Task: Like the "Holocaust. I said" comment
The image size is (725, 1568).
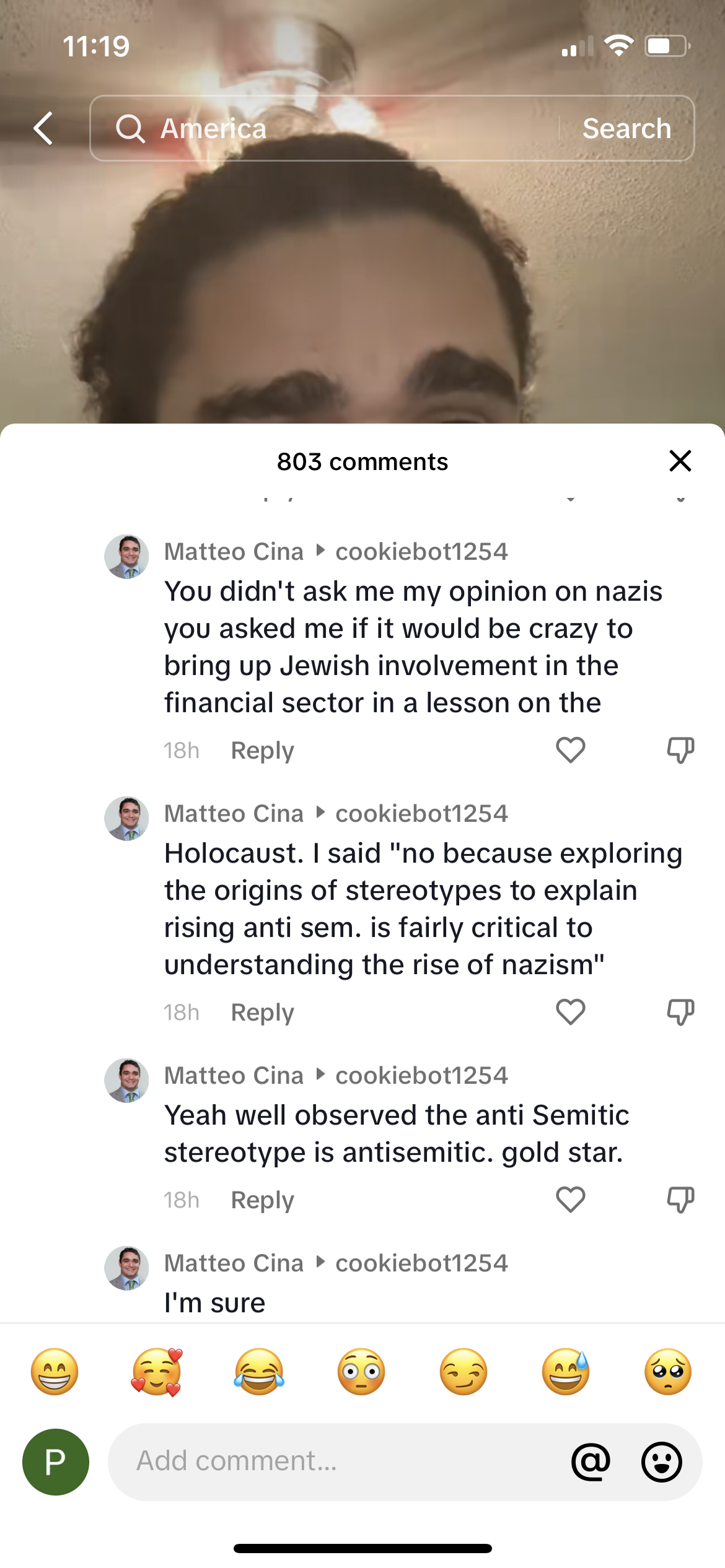Action: tap(570, 1012)
